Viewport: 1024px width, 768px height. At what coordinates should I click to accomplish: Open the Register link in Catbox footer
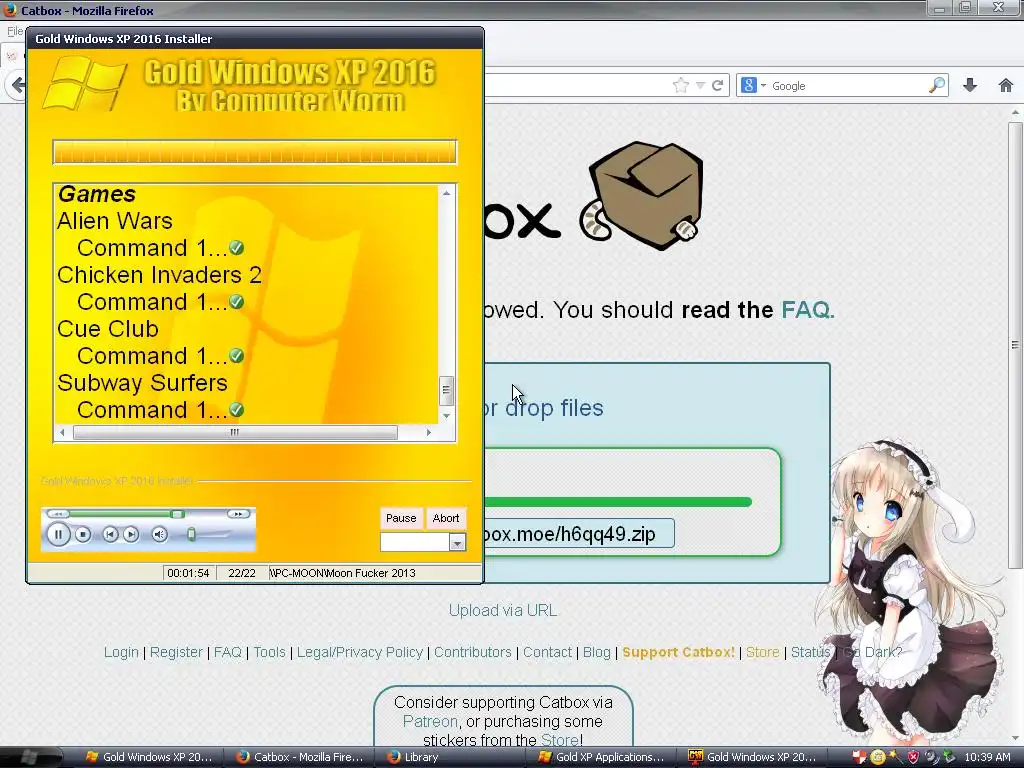pos(176,652)
